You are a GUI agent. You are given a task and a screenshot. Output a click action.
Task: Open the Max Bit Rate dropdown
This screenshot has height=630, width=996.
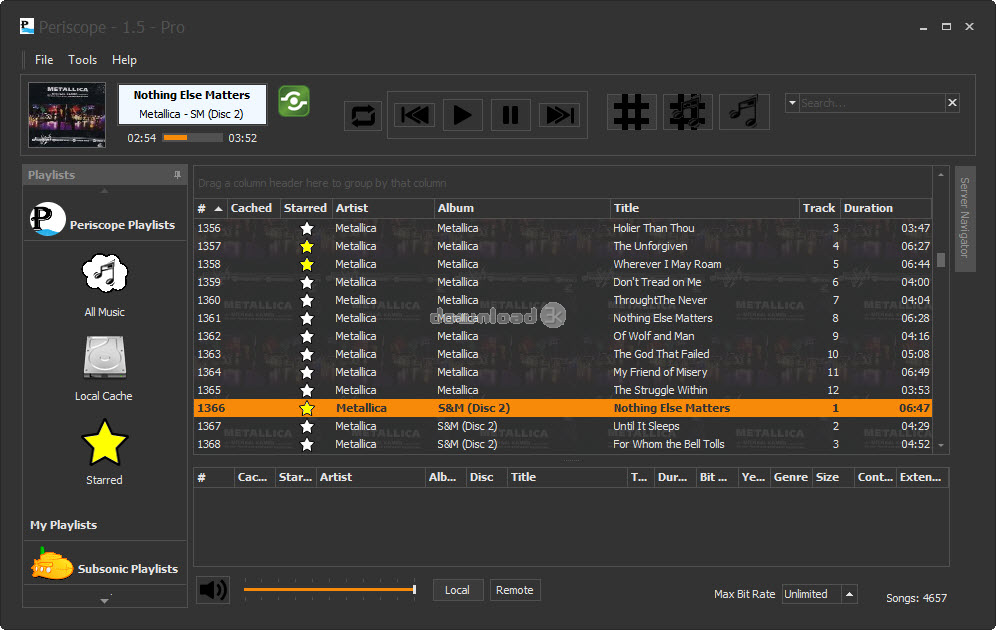tap(849, 594)
